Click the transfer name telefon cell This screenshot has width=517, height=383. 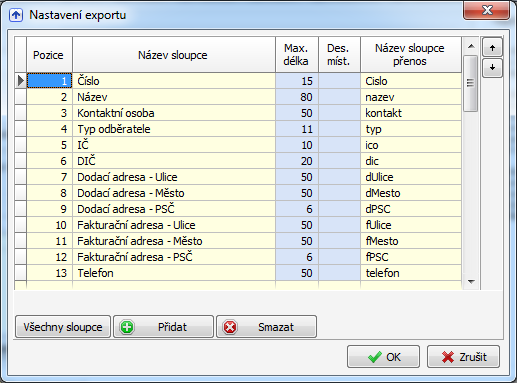[x=411, y=273]
